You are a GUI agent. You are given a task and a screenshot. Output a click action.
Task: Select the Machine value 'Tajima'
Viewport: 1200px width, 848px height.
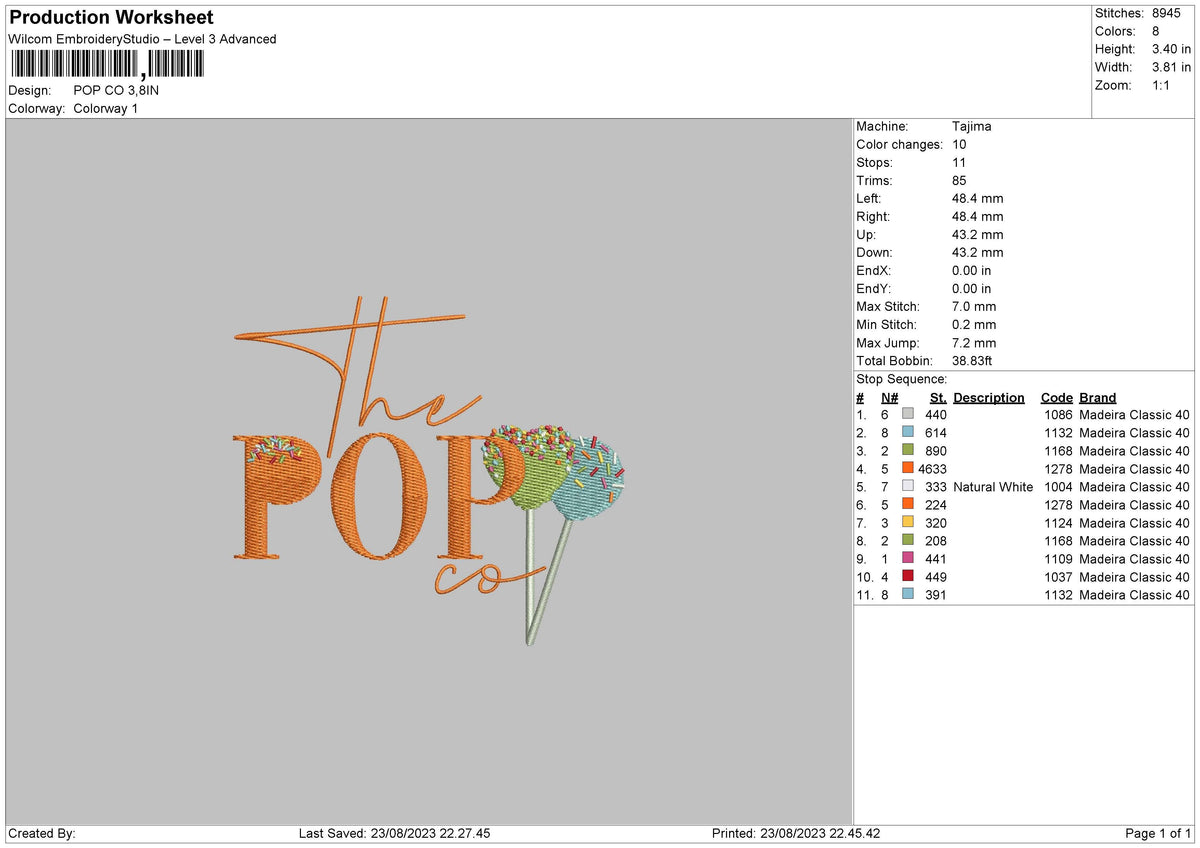pos(972,127)
